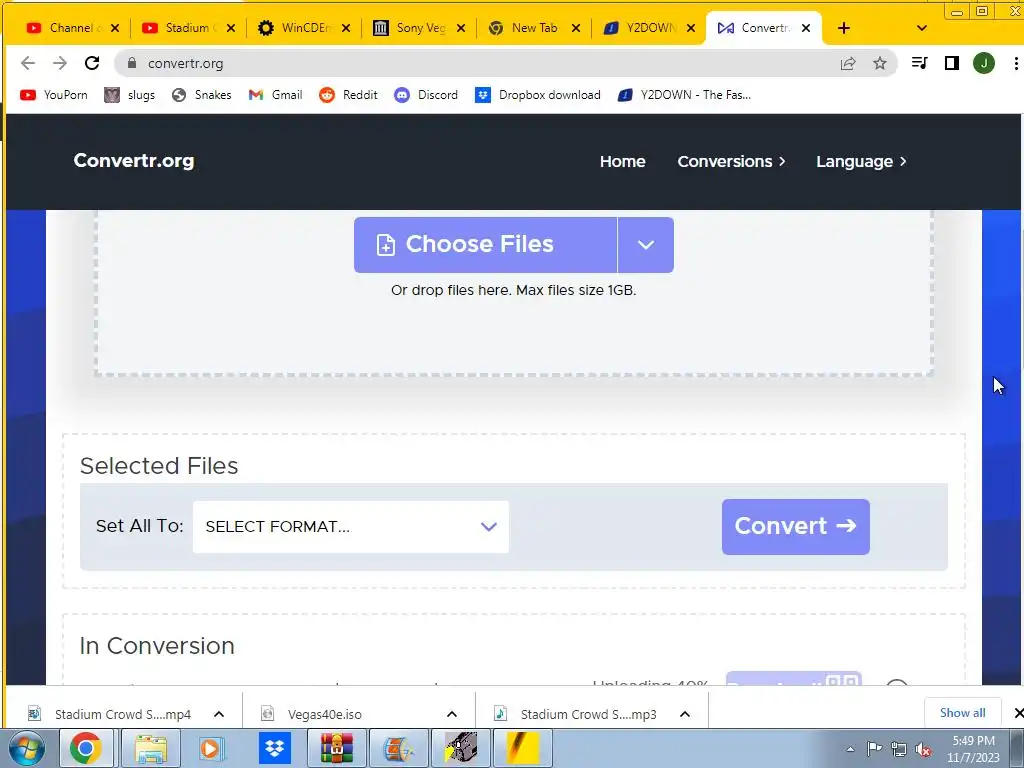Open the Discord bookmark
The image size is (1024, 768).
point(426,95)
